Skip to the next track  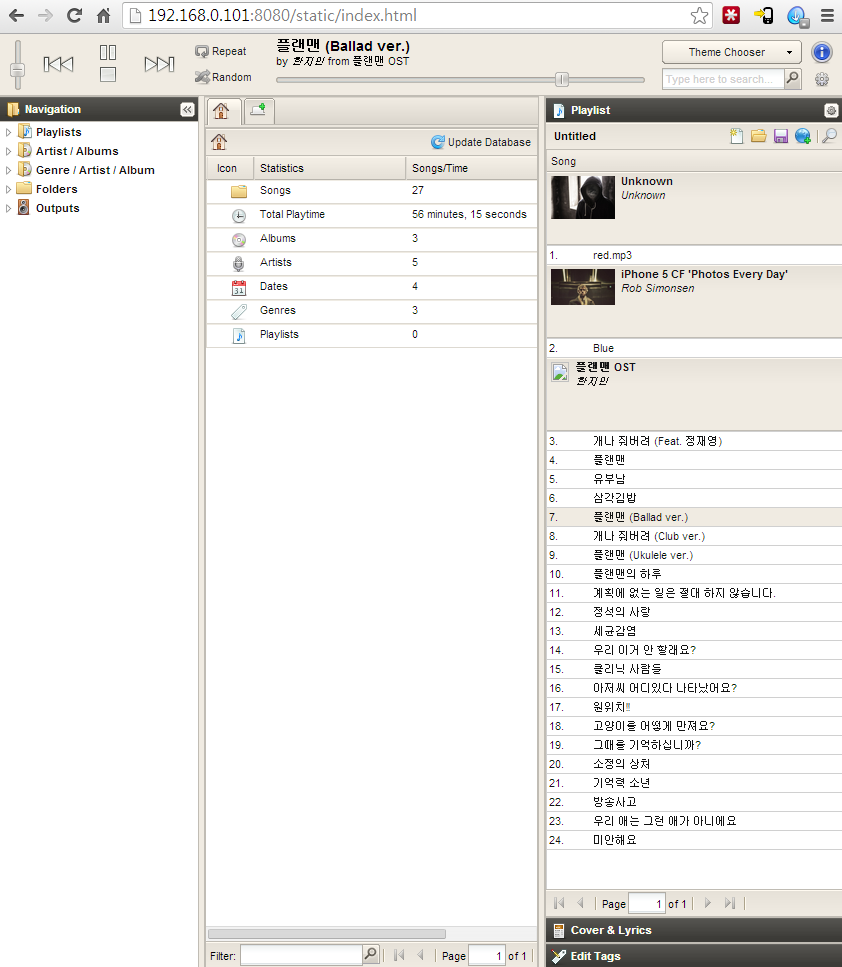[159, 64]
